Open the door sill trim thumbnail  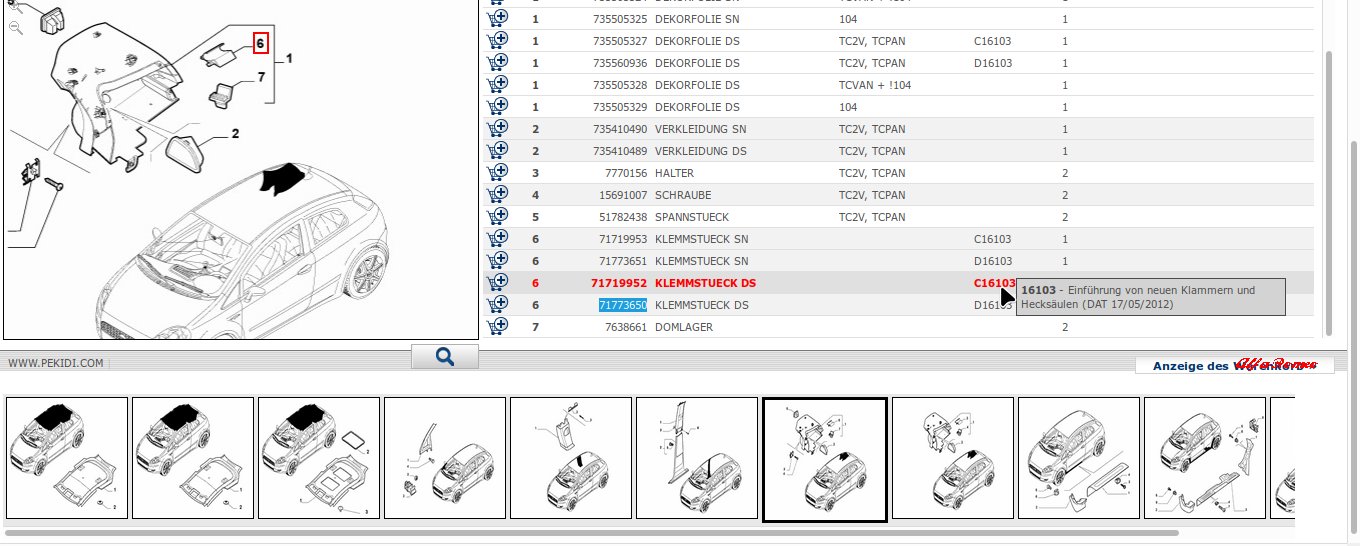[x=1078, y=458]
